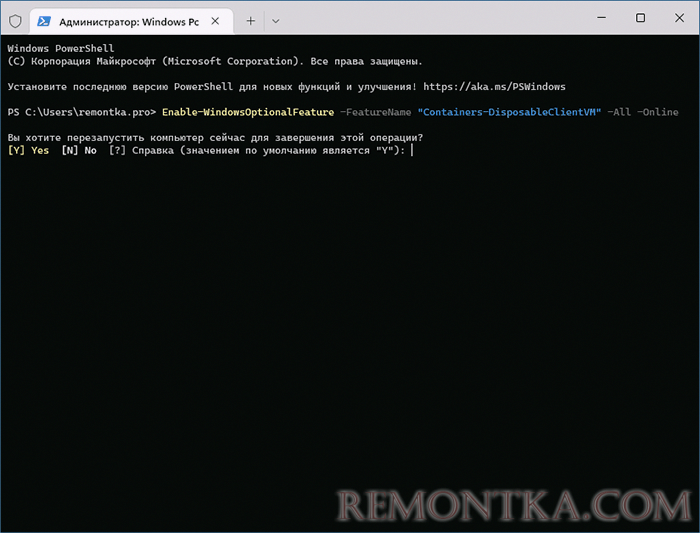Viewport: 700px width, 533px height.
Task: Maximize the terminal window
Action: 640,18
